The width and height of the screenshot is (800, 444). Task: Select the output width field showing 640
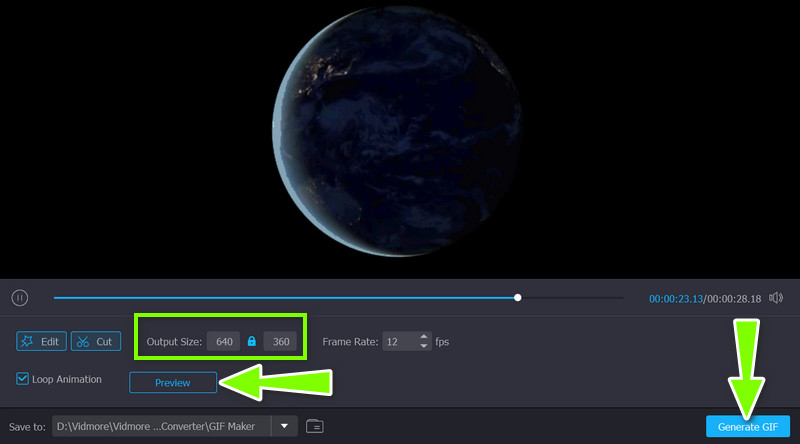tap(224, 342)
